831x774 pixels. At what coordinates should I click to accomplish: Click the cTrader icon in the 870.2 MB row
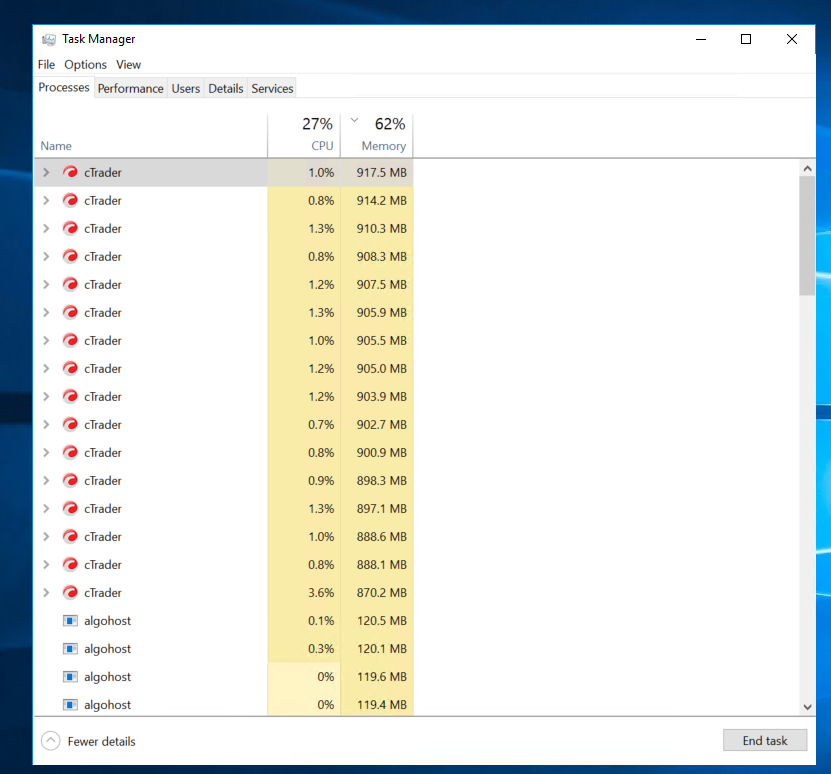[x=70, y=593]
